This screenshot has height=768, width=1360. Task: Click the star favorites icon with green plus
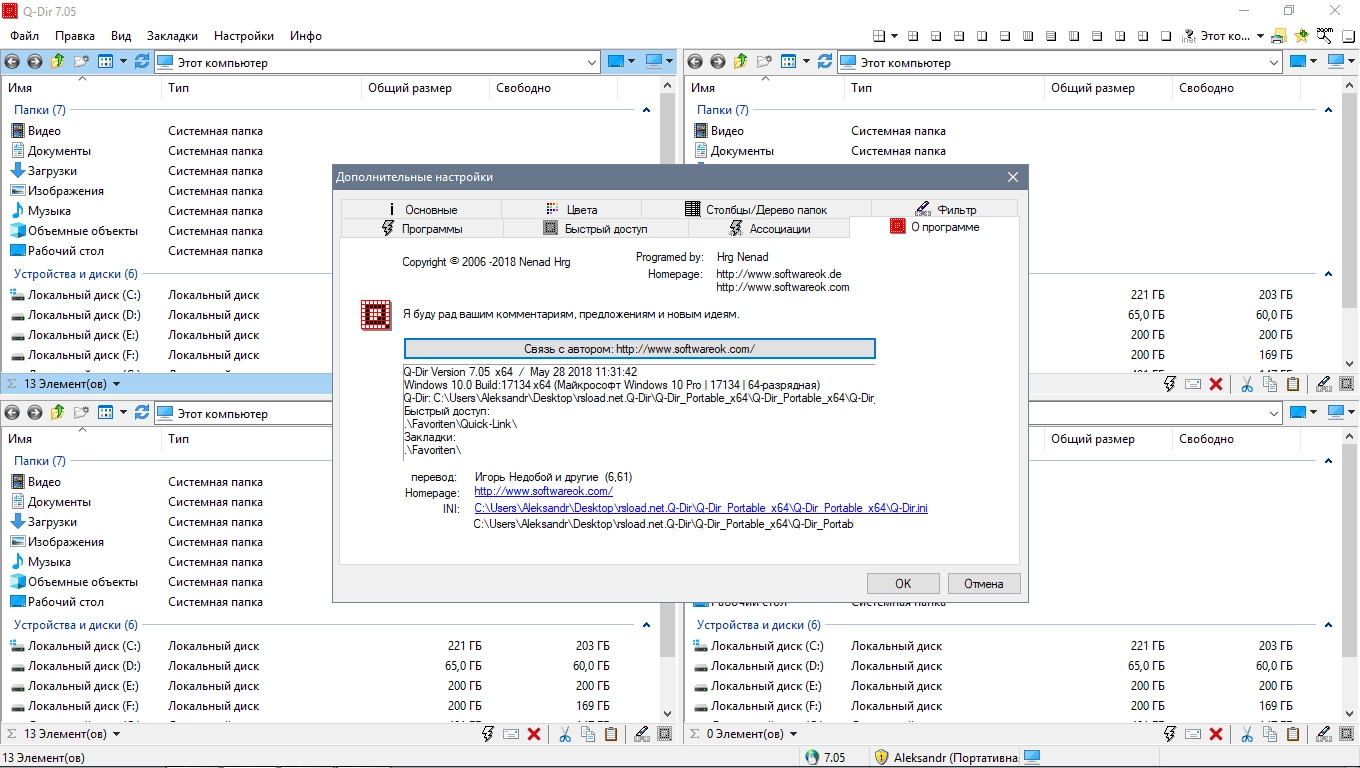click(x=1301, y=36)
